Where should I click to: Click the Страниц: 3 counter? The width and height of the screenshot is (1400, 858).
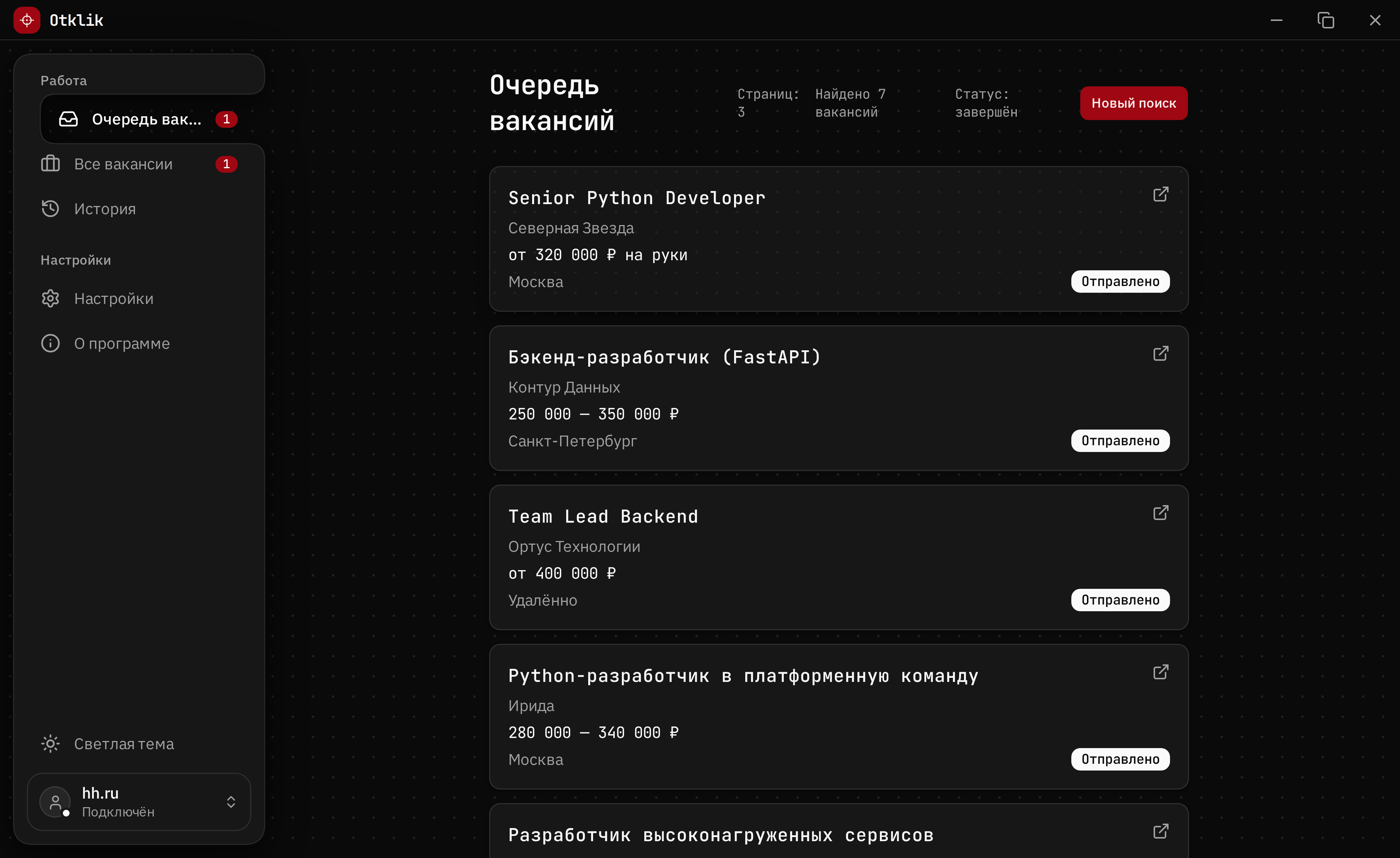point(768,103)
